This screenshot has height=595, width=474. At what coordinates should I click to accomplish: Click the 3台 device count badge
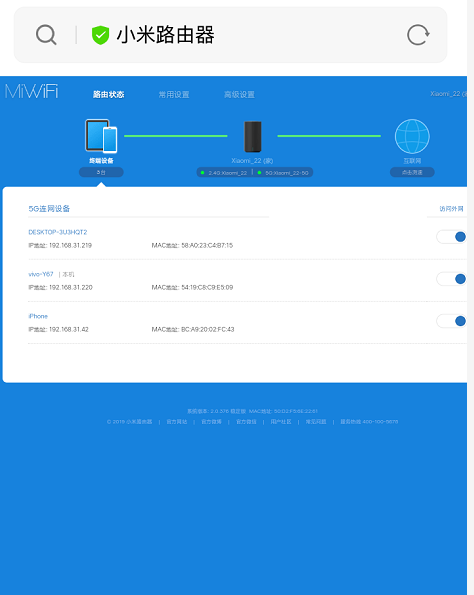101,172
